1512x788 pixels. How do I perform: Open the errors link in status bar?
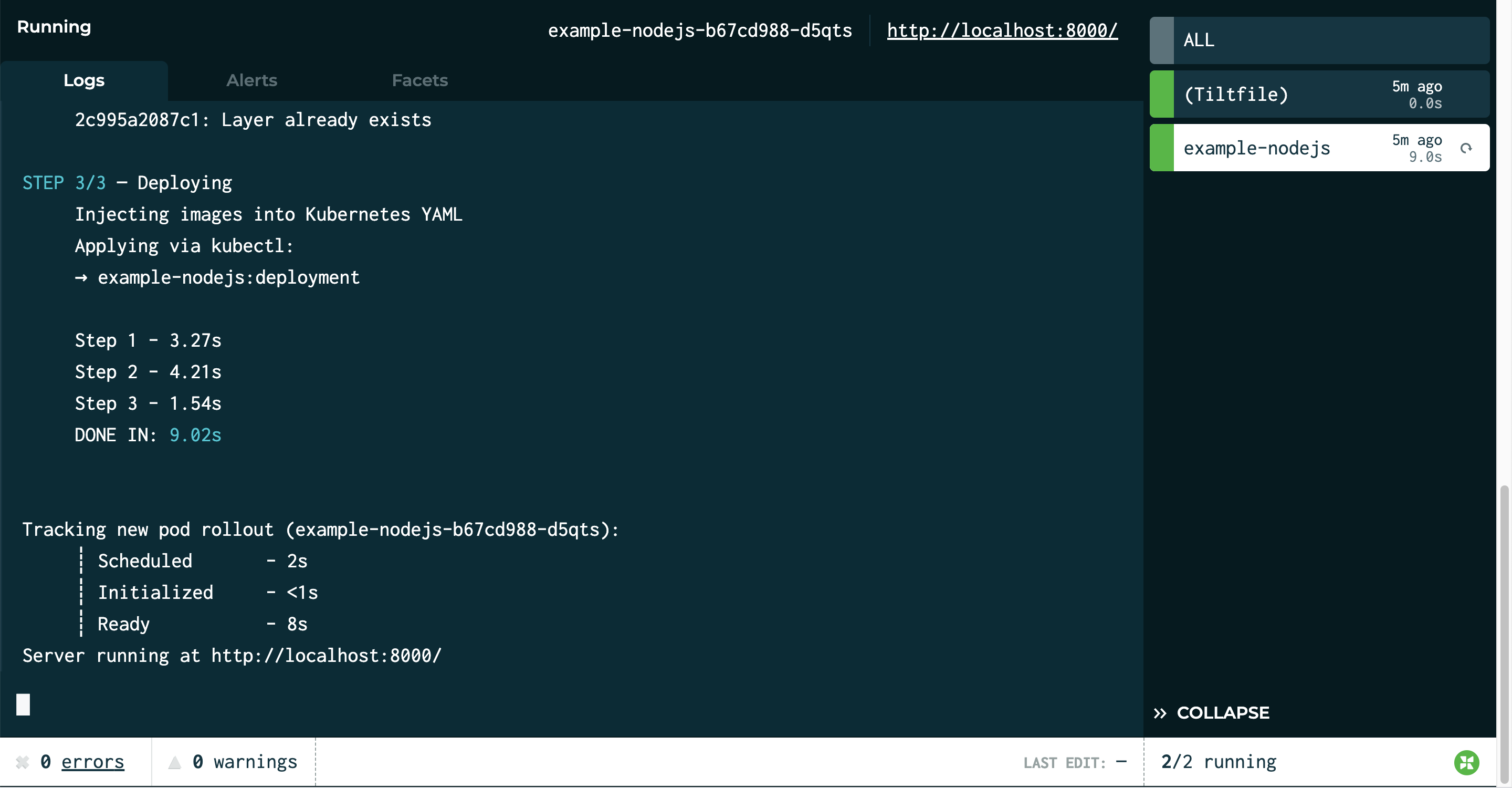pyautogui.click(x=93, y=762)
